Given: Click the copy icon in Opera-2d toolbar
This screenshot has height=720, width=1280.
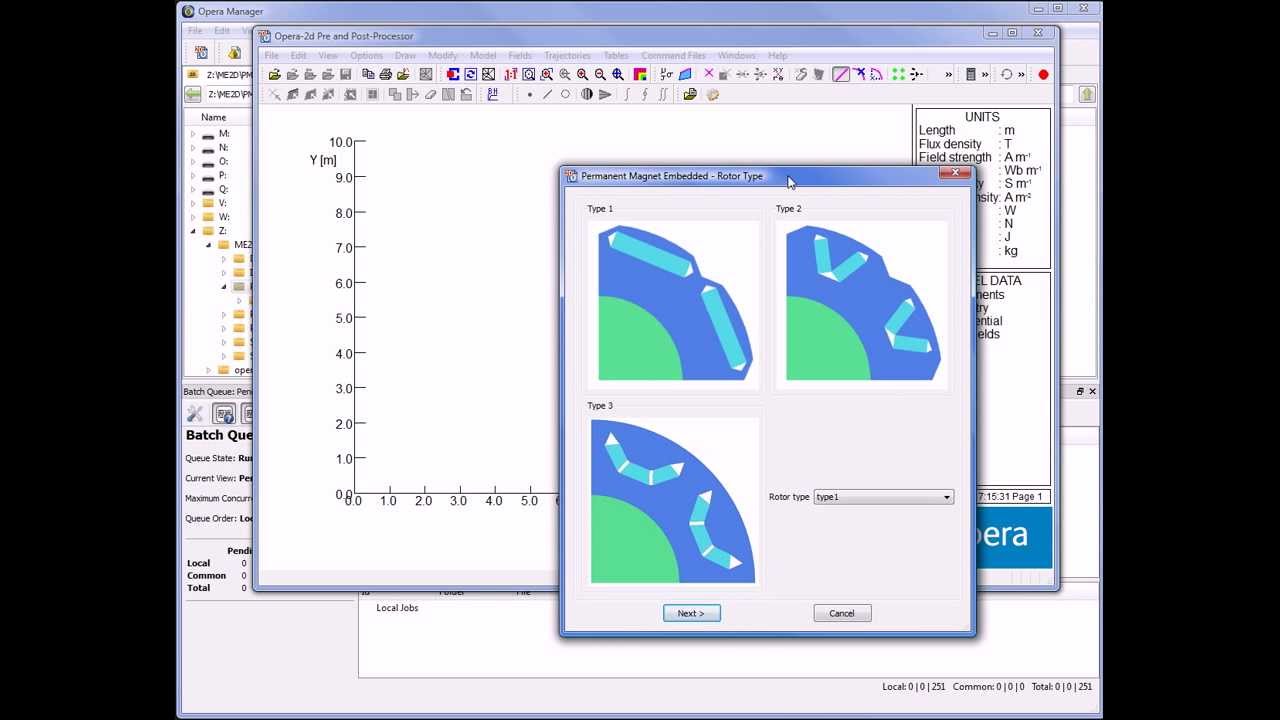Looking at the screenshot, I should (368, 74).
